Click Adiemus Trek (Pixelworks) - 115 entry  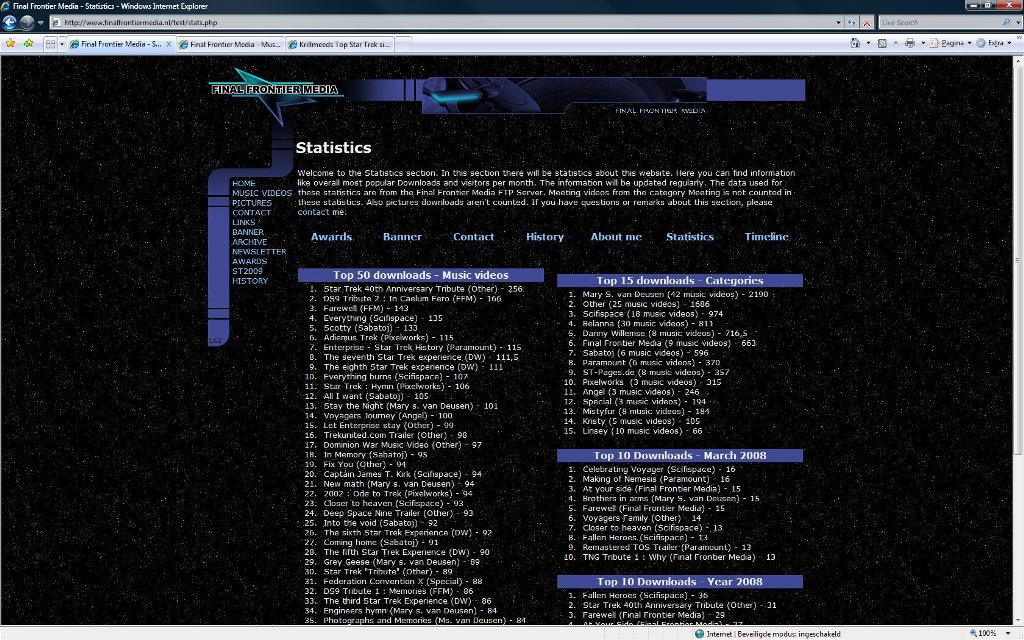389,338
